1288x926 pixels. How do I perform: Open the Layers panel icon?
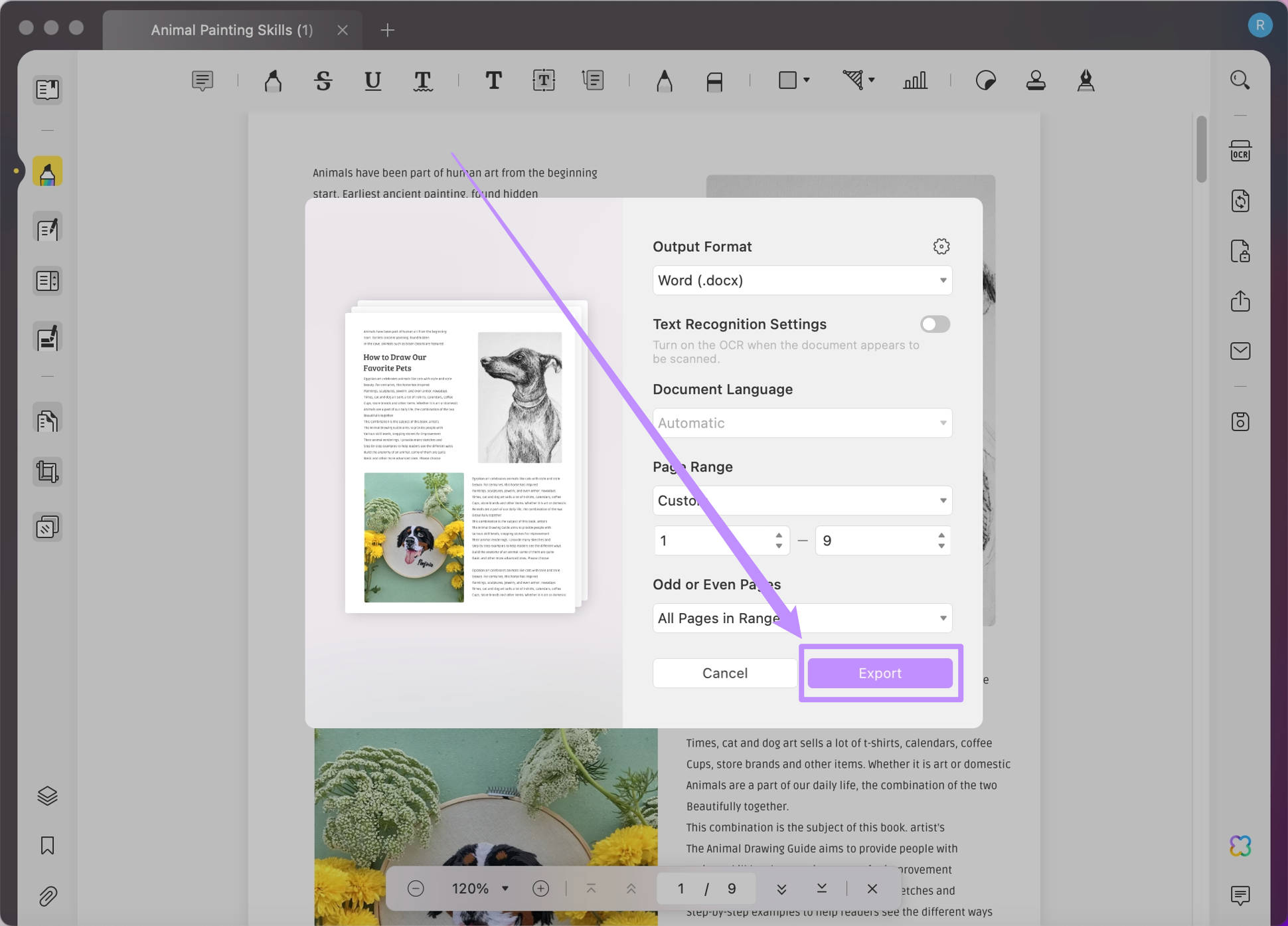(47, 795)
